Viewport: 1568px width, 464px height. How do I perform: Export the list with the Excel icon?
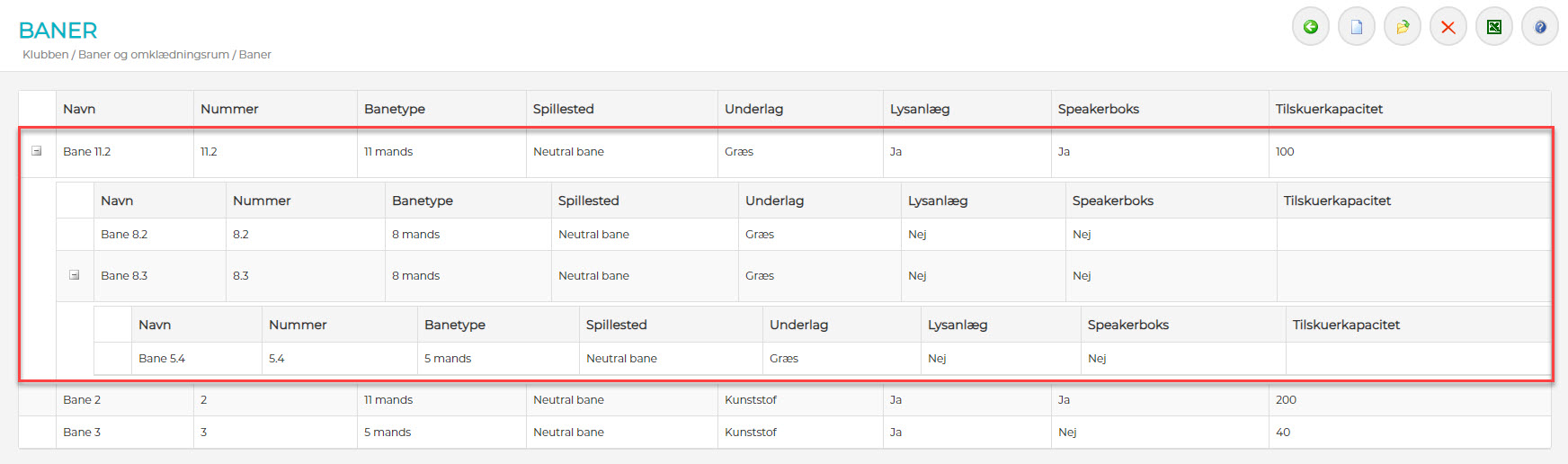pos(1493,27)
